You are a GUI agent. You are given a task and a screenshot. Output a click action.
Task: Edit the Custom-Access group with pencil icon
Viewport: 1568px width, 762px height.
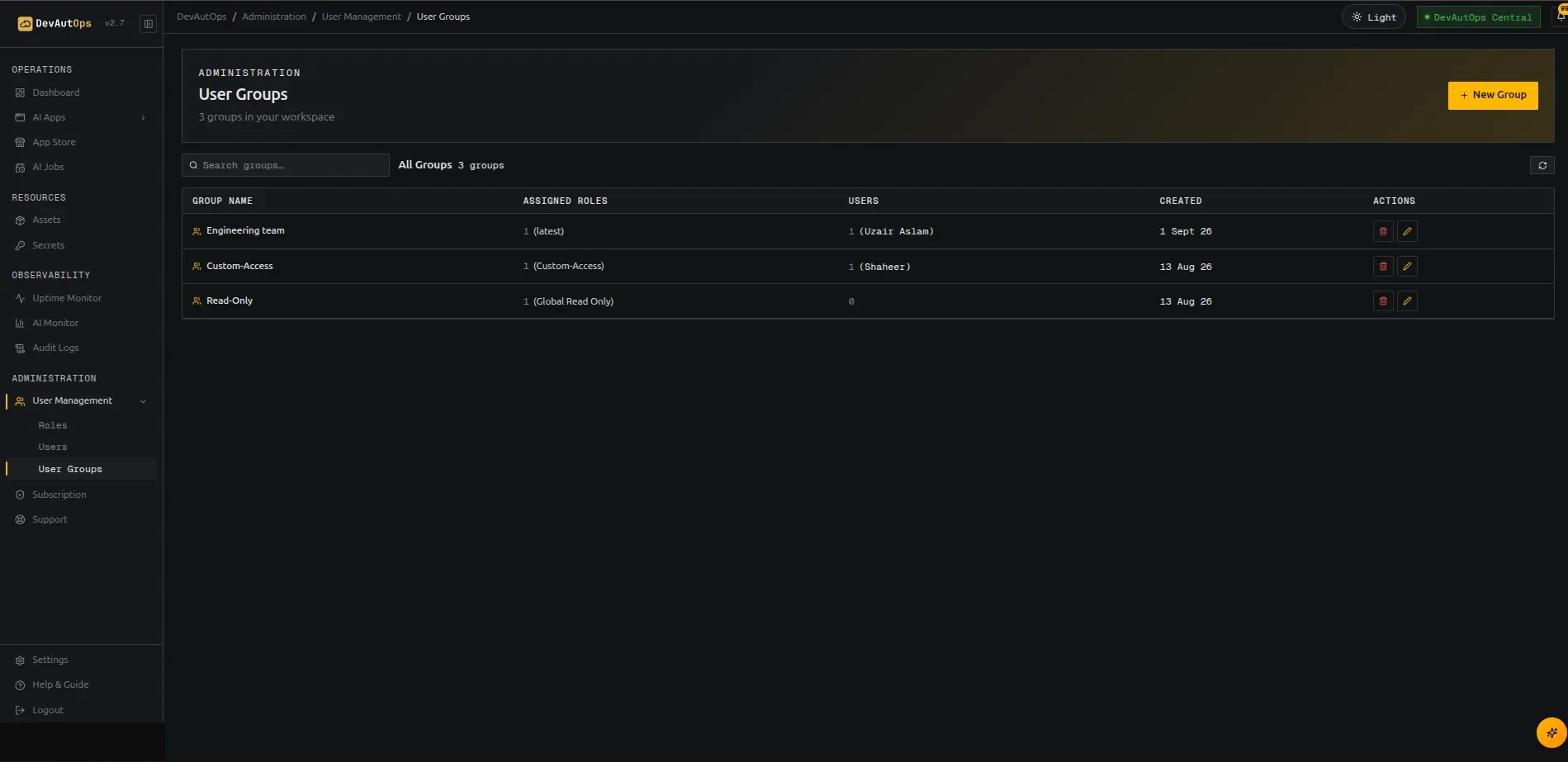coord(1407,267)
